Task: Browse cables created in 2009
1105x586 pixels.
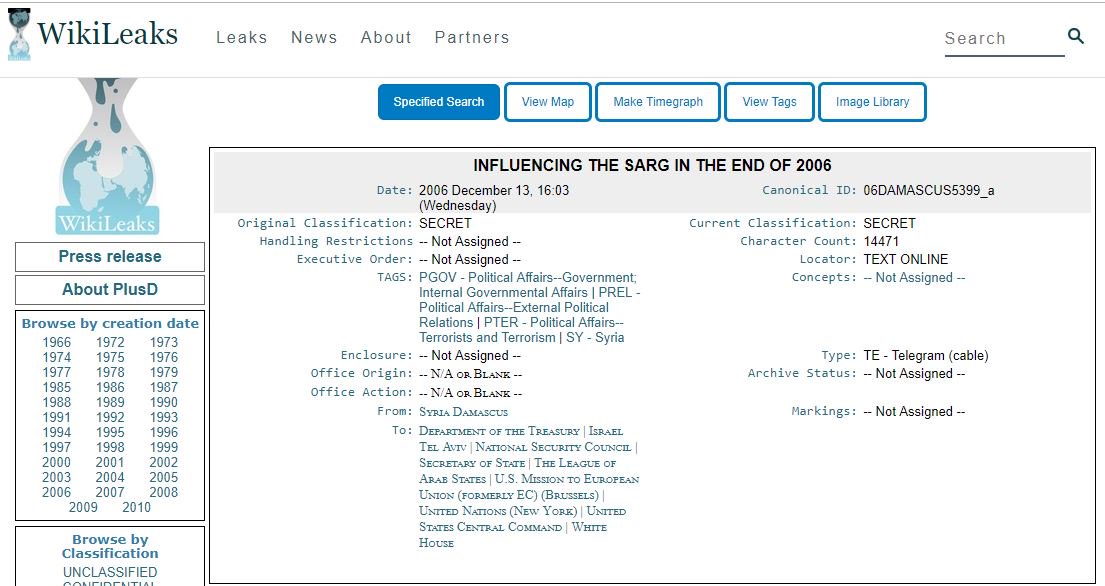Action: click(x=83, y=507)
